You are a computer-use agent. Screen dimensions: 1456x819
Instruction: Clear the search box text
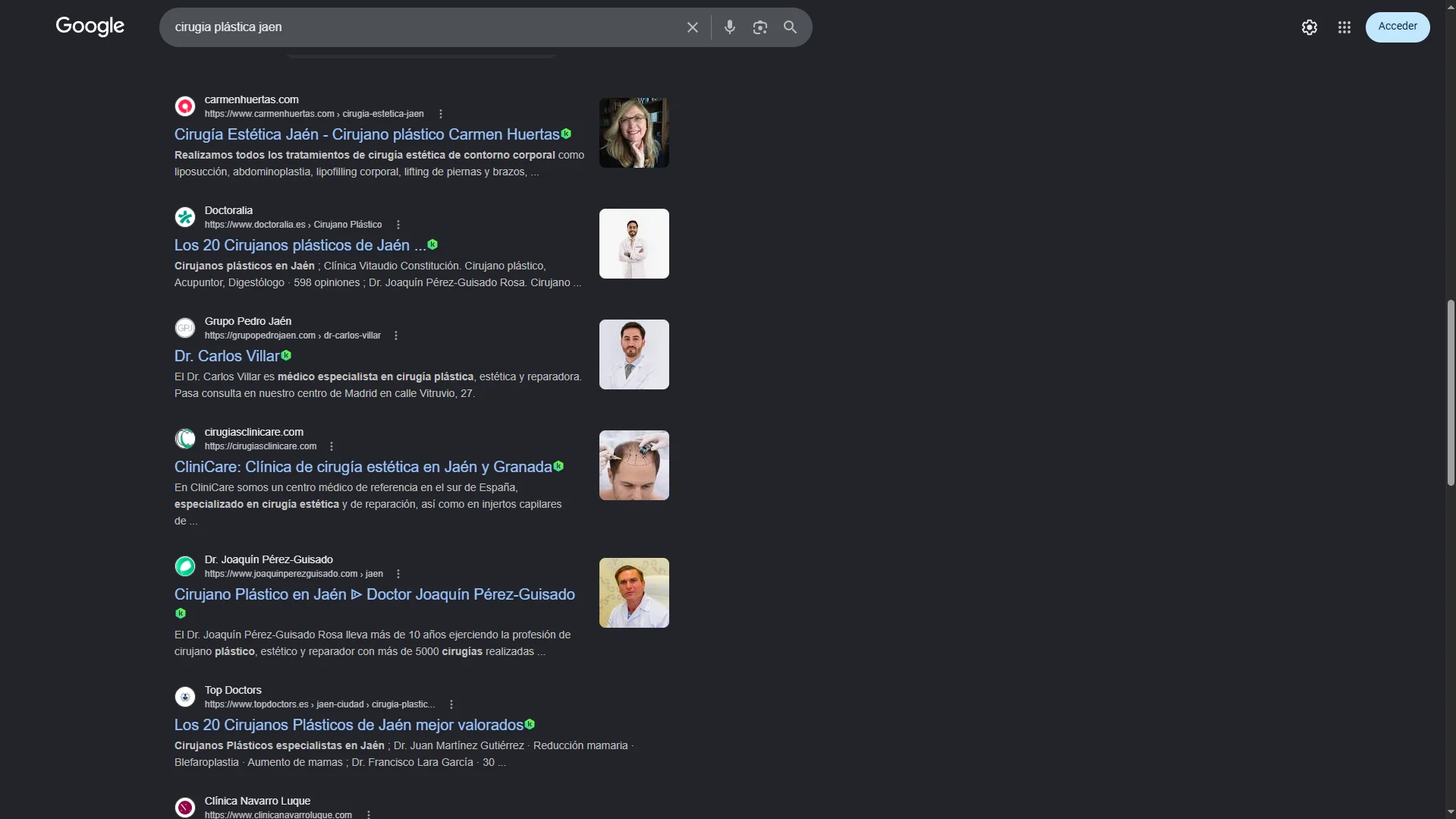[x=692, y=27]
